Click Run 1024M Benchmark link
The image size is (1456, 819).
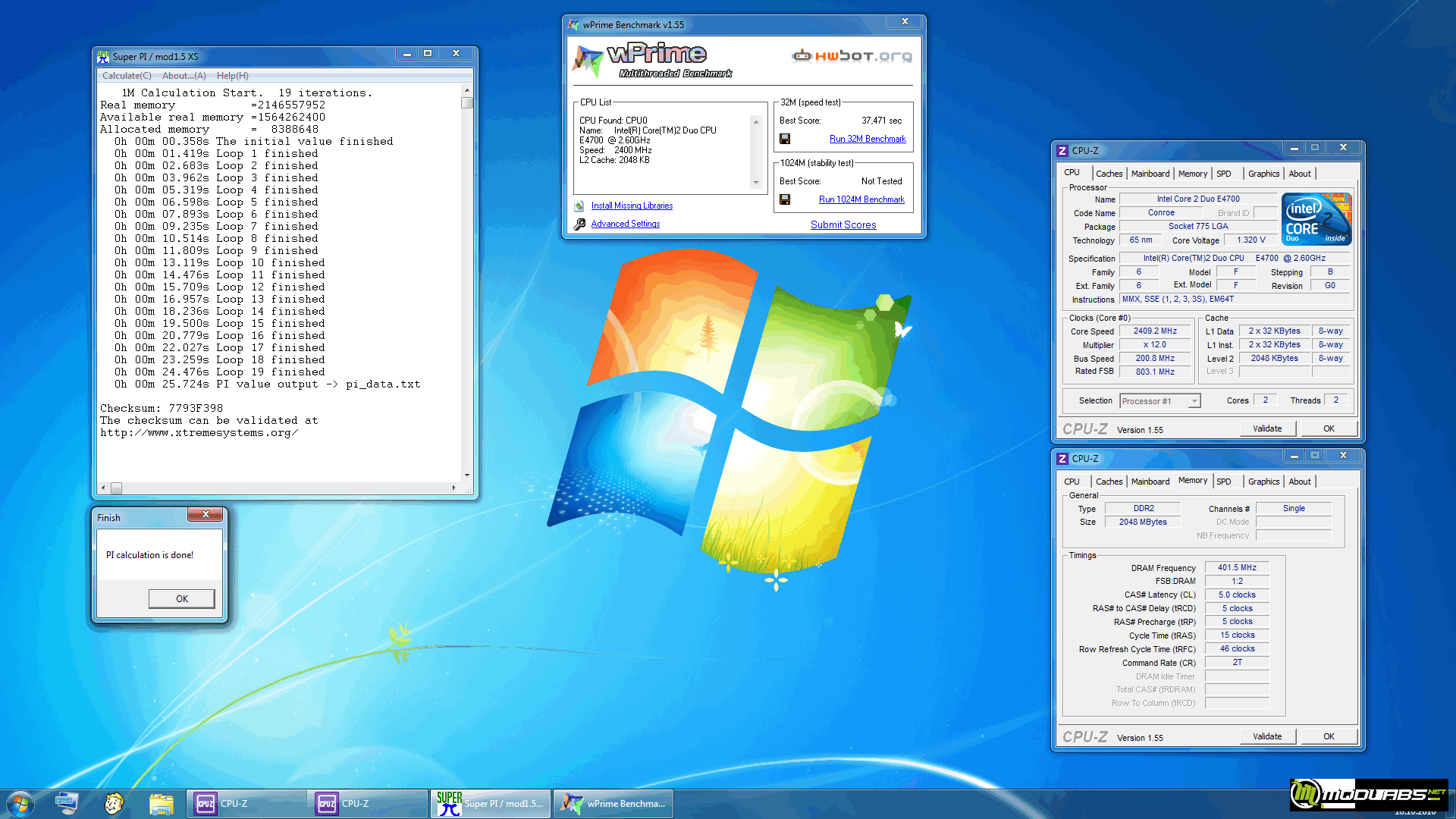click(861, 199)
